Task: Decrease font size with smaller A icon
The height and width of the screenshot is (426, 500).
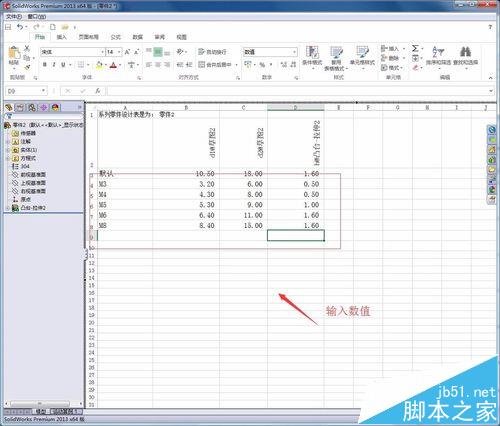Action: click(x=136, y=52)
